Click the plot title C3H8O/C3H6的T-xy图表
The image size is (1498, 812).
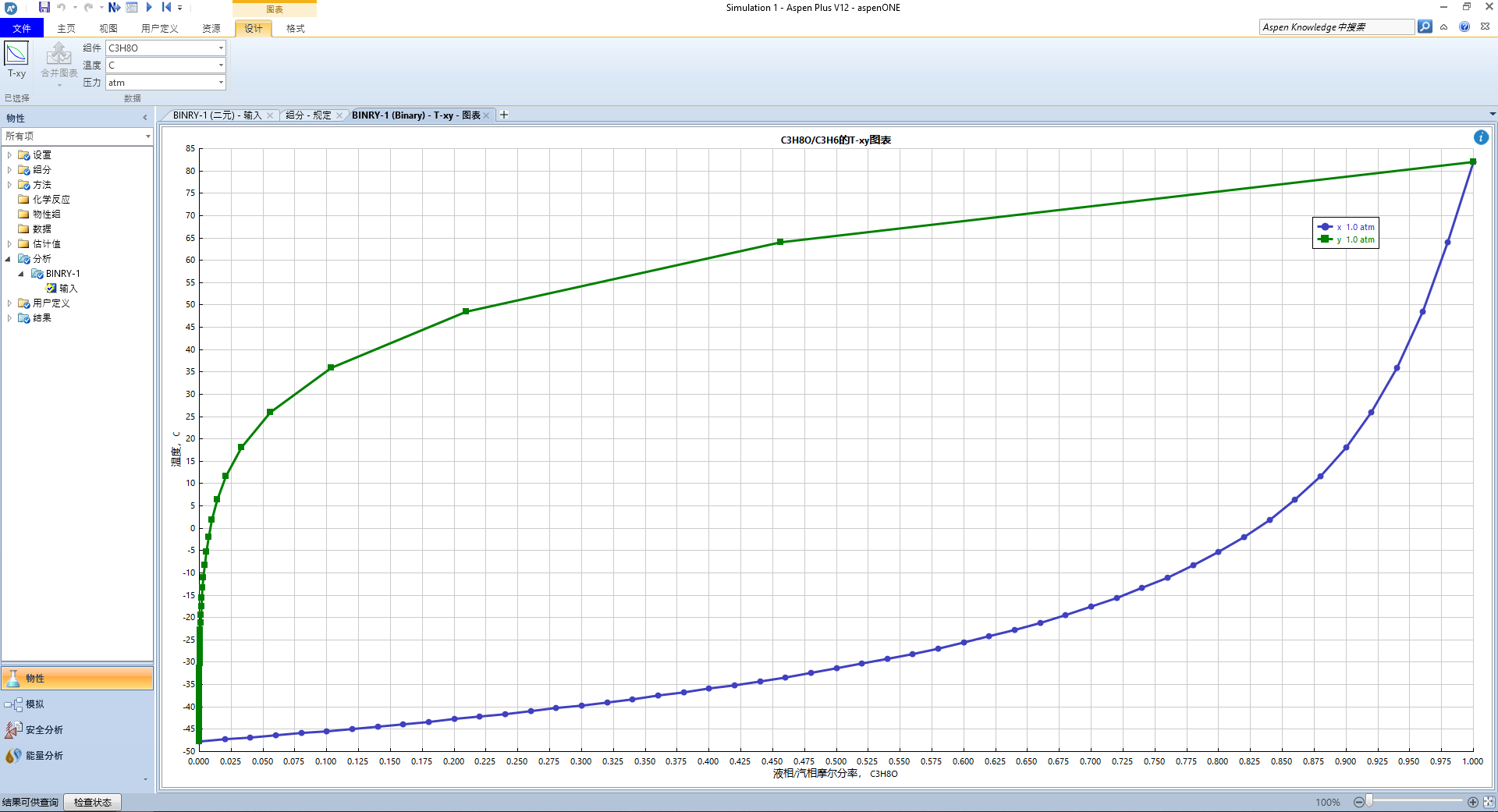click(x=836, y=140)
